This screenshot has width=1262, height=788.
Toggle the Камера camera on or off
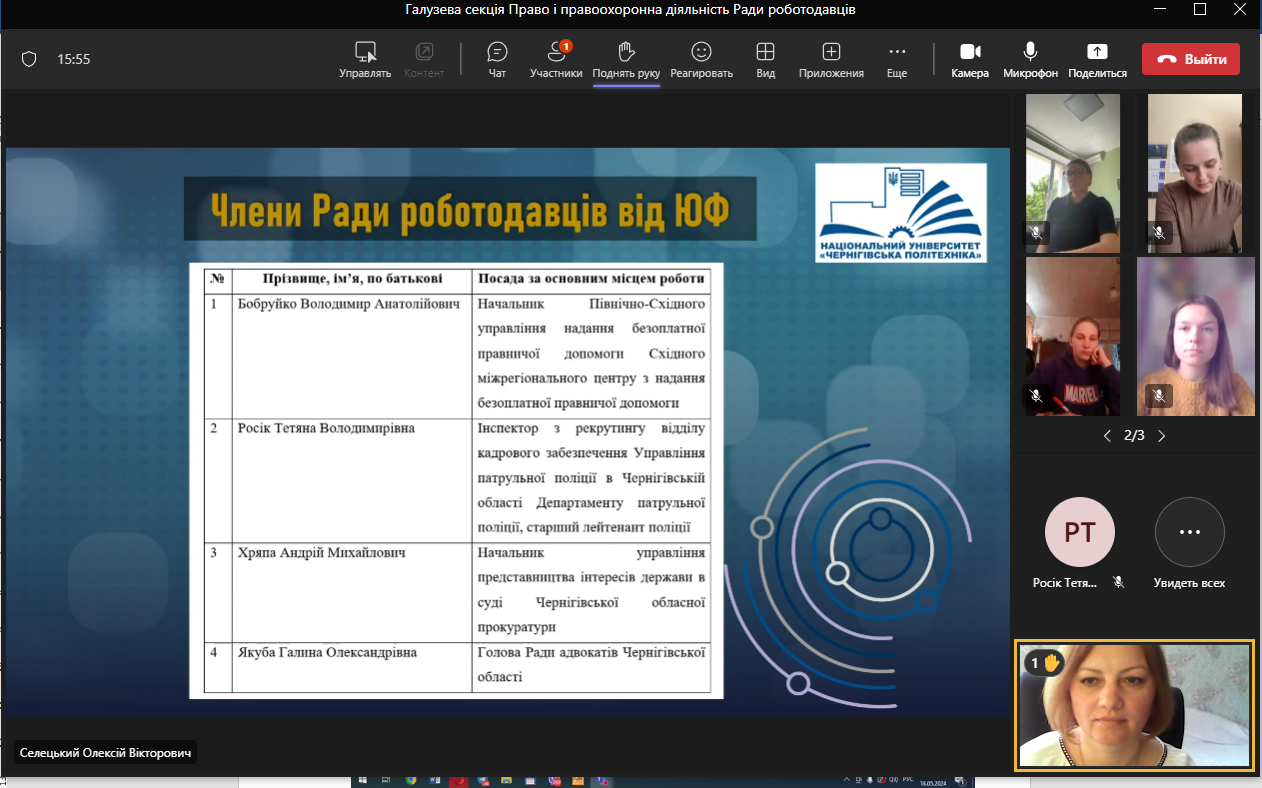[969, 59]
